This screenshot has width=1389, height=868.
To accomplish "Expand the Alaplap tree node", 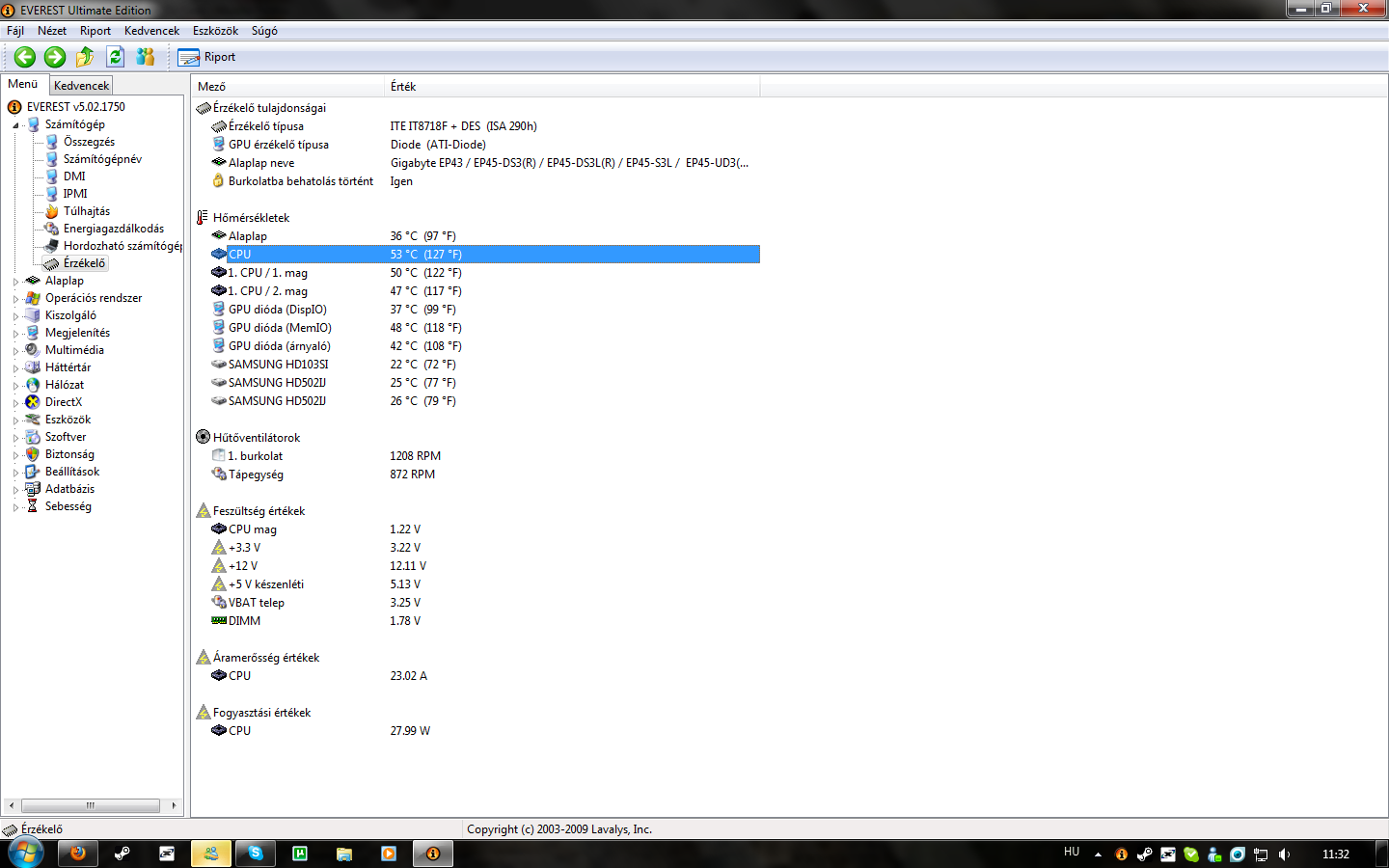I will (x=15, y=282).
